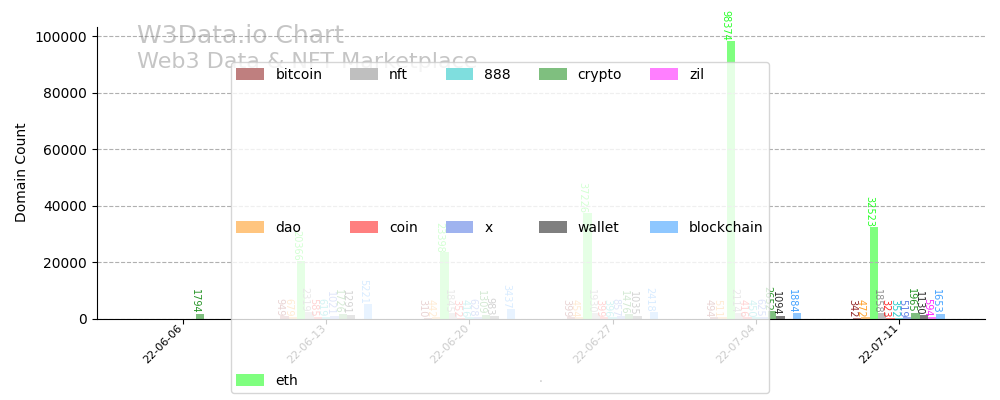
Task: Click the x legend color swatch
Action: pyautogui.click(x=460, y=227)
